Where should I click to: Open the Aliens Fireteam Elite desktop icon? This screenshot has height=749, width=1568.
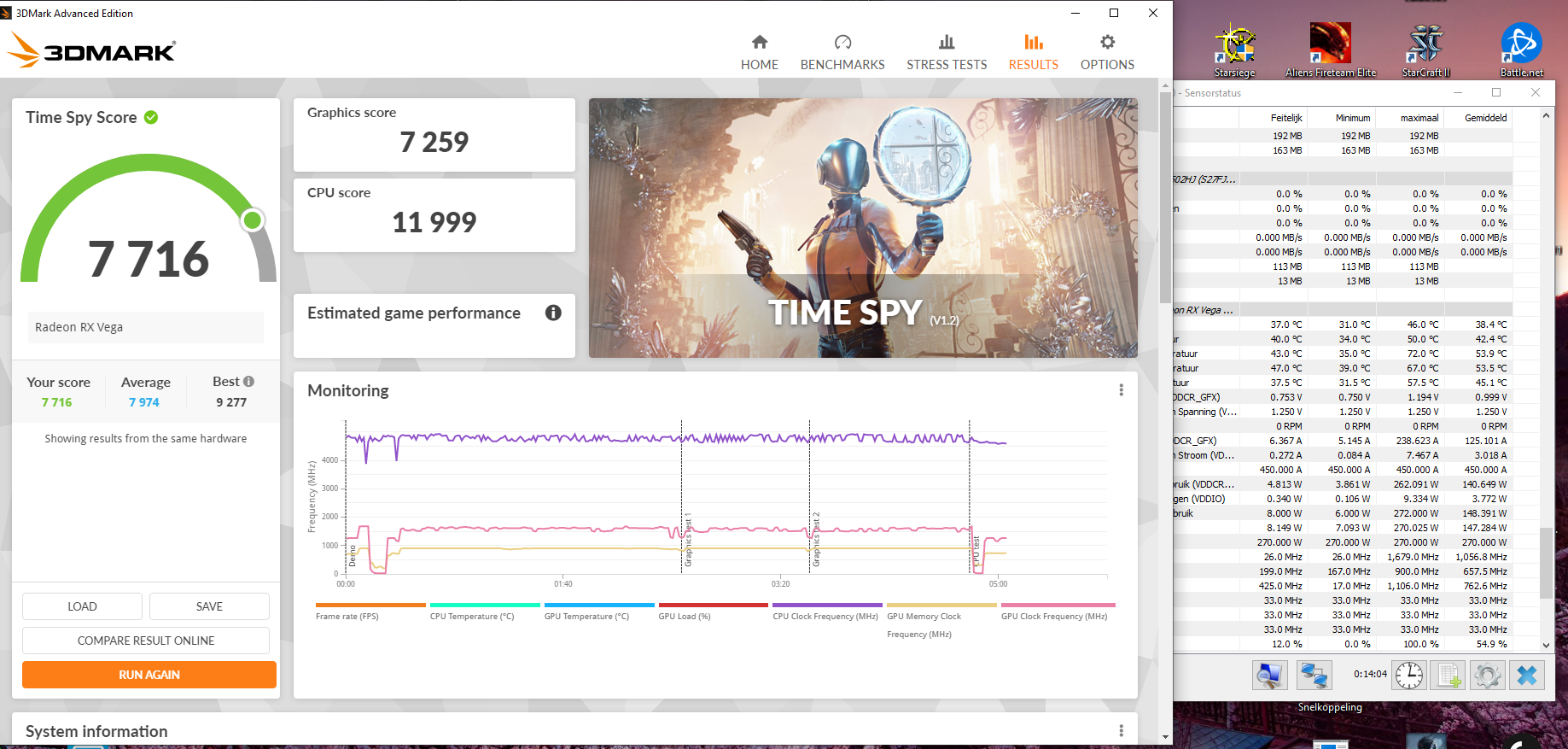pyautogui.click(x=1330, y=50)
